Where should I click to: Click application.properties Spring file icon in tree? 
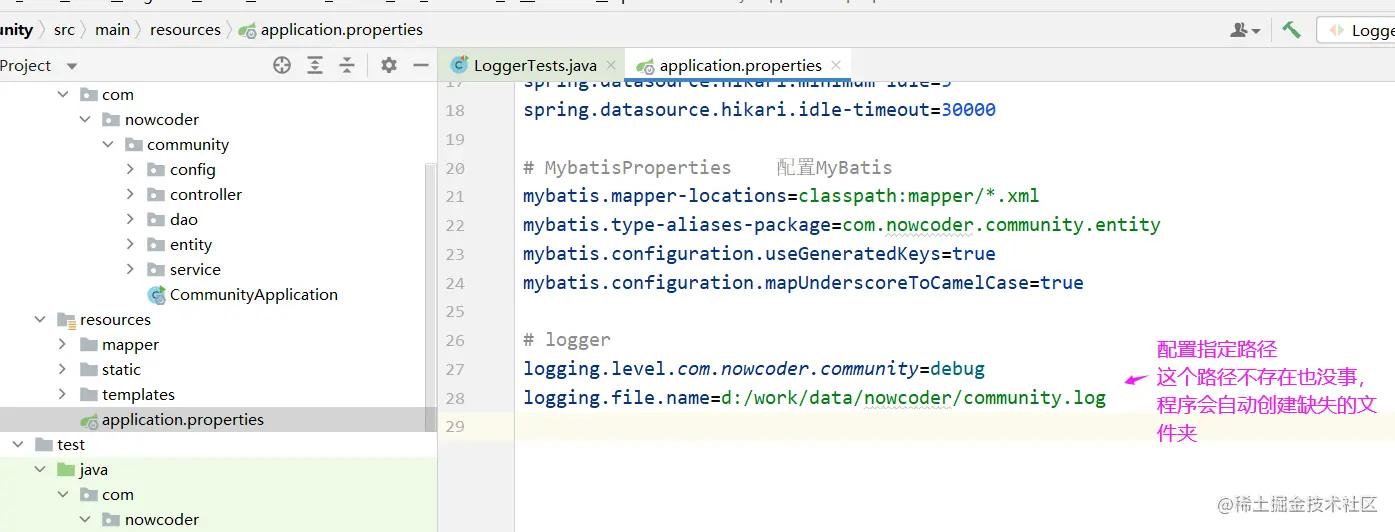(x=89, y=420)
